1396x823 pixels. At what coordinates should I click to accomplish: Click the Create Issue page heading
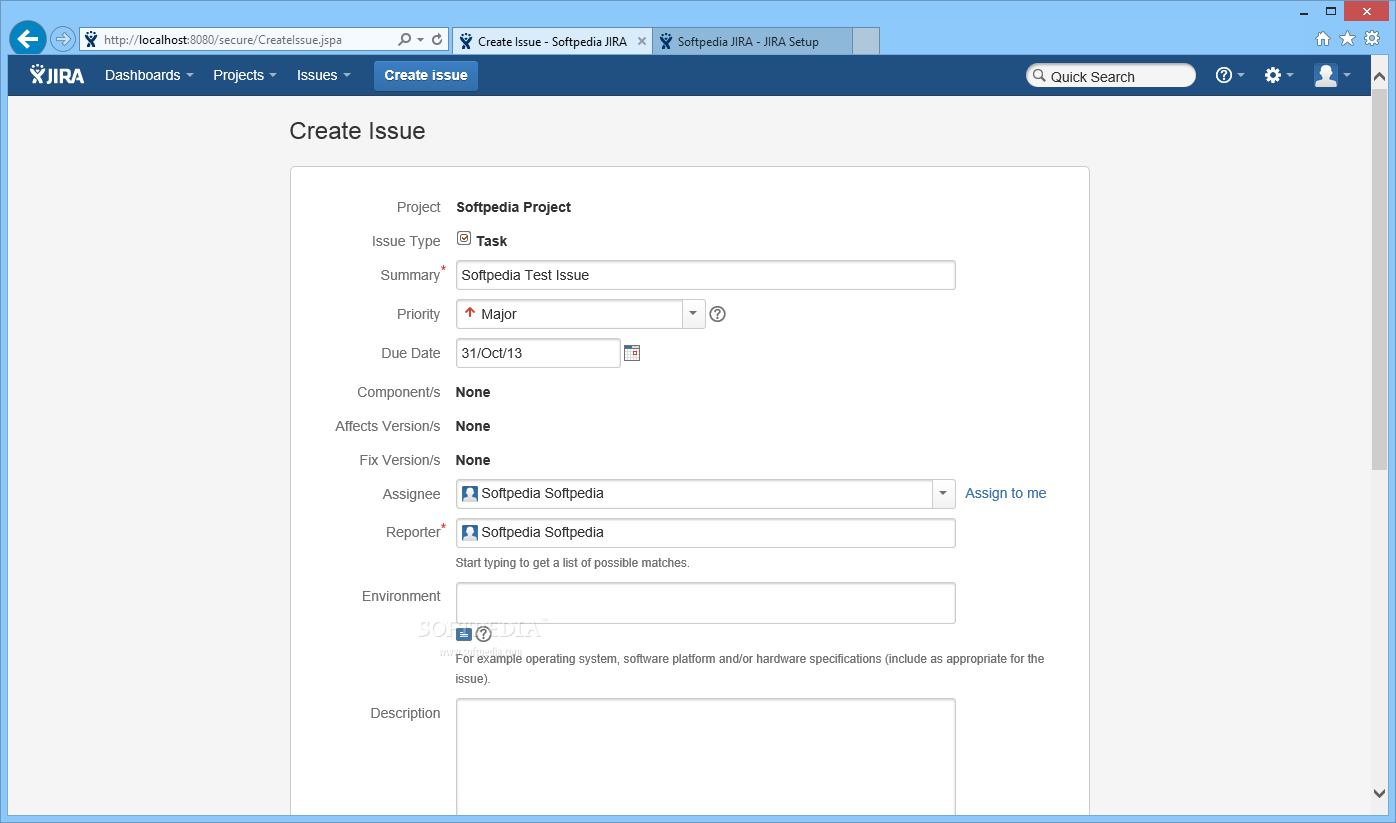(357, 131)
